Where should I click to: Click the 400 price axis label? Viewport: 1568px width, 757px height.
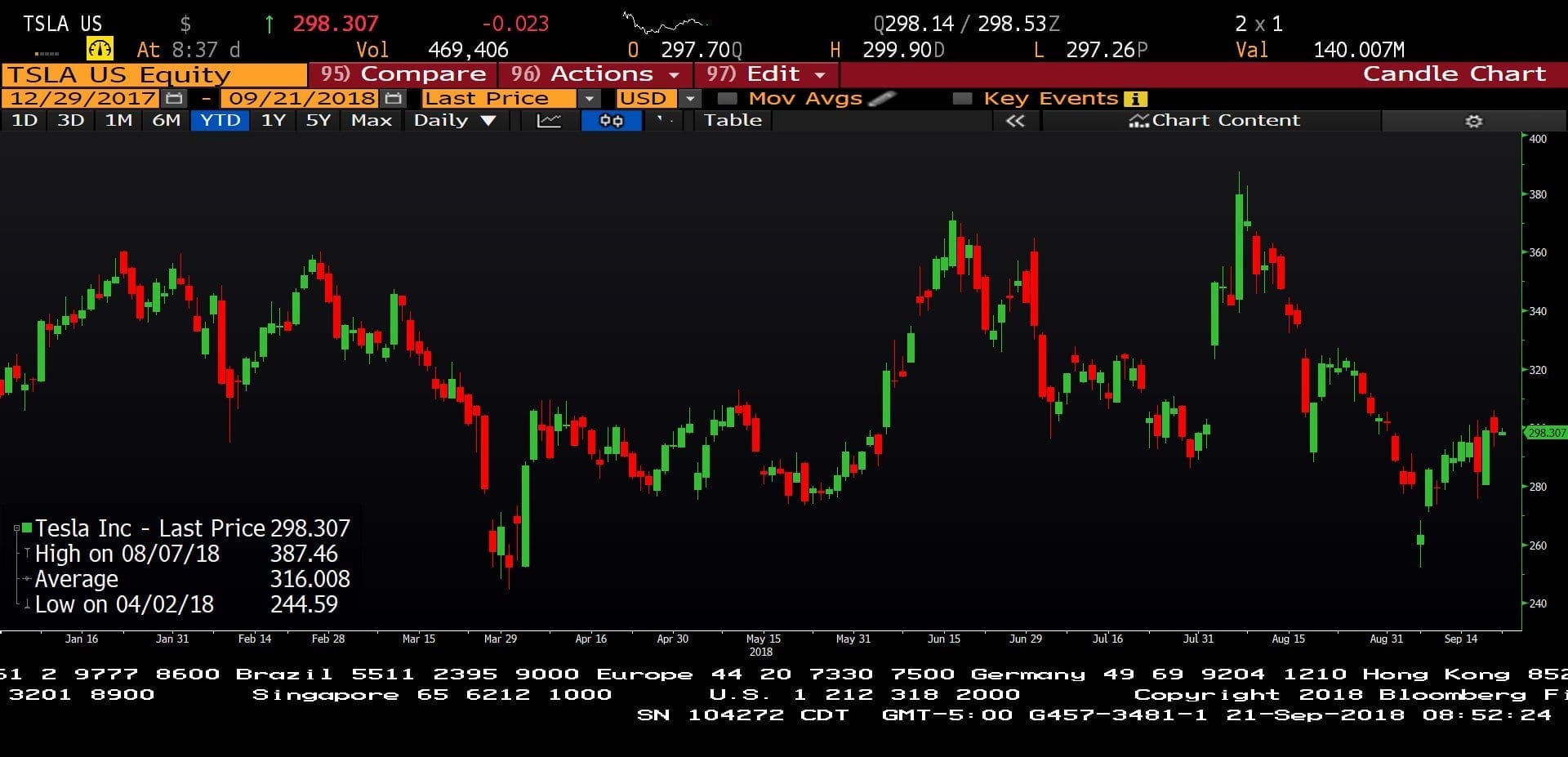pyautogui.click(x=1538, y=139)
